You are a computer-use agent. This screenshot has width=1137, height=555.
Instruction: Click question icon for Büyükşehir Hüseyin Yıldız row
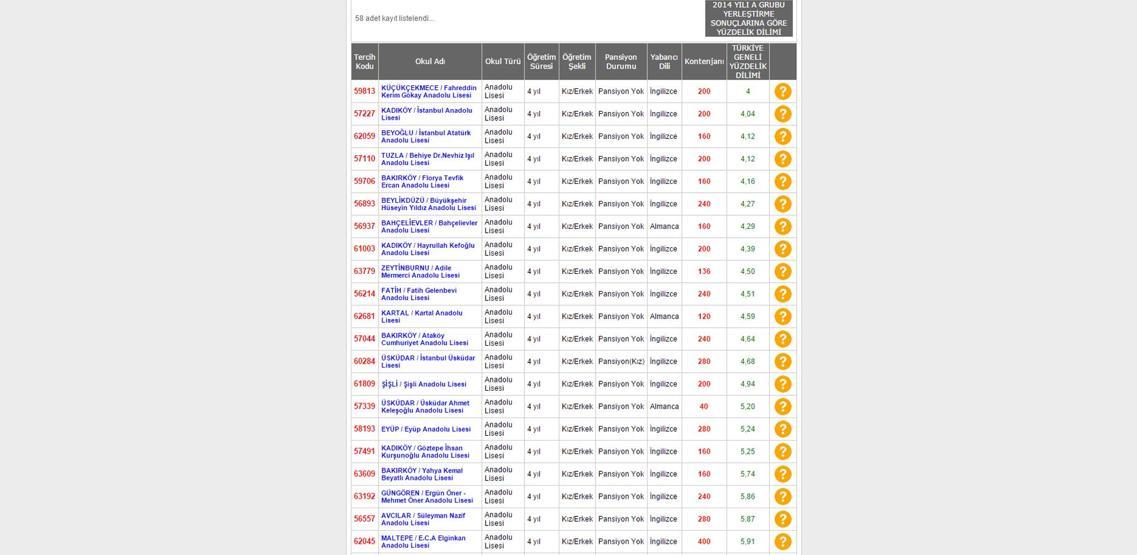(x=782, y=204)
